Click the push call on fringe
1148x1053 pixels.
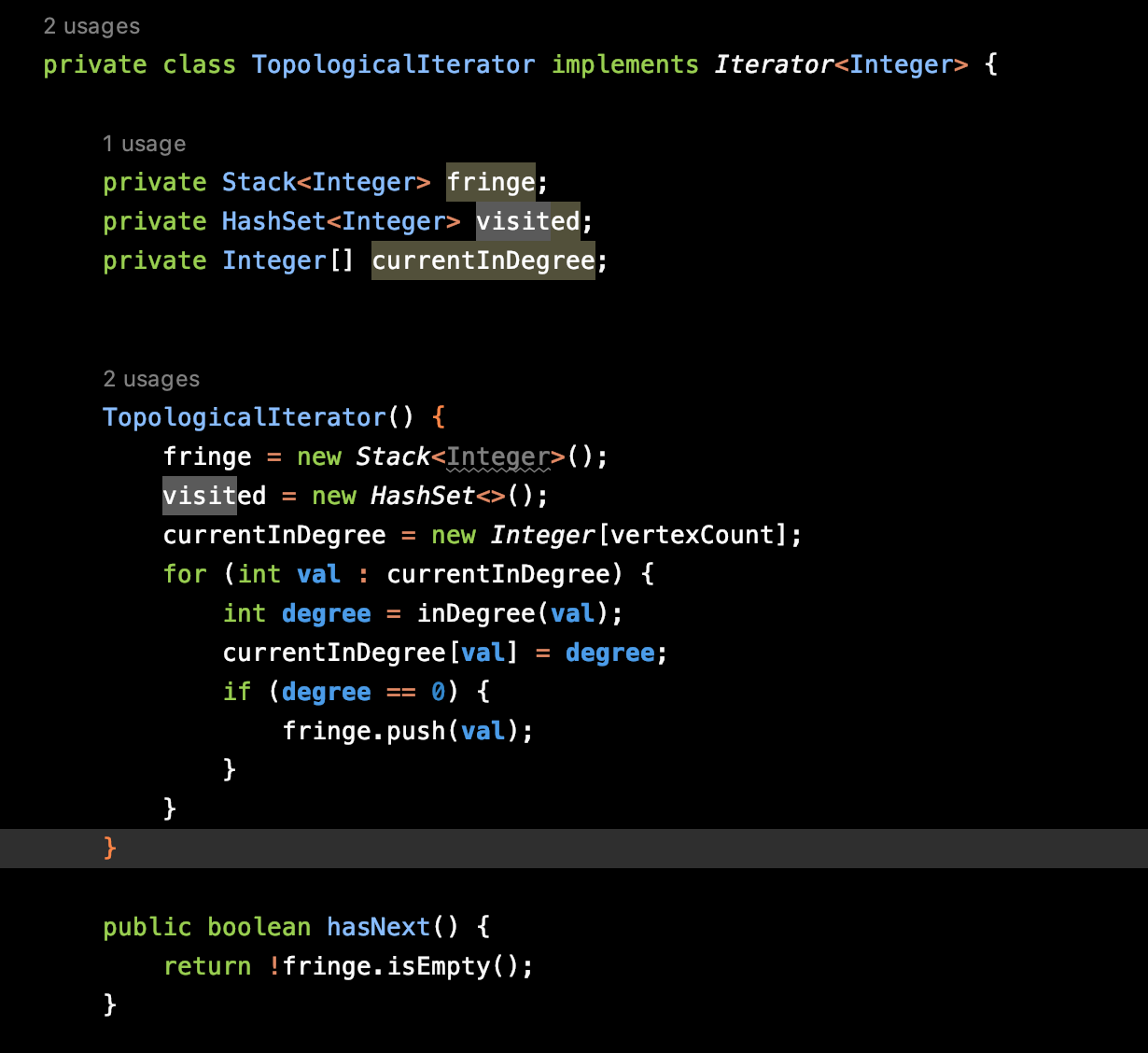coord(415,731)
